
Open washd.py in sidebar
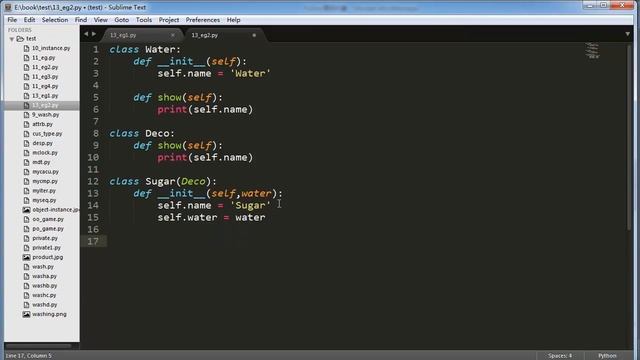44,305
